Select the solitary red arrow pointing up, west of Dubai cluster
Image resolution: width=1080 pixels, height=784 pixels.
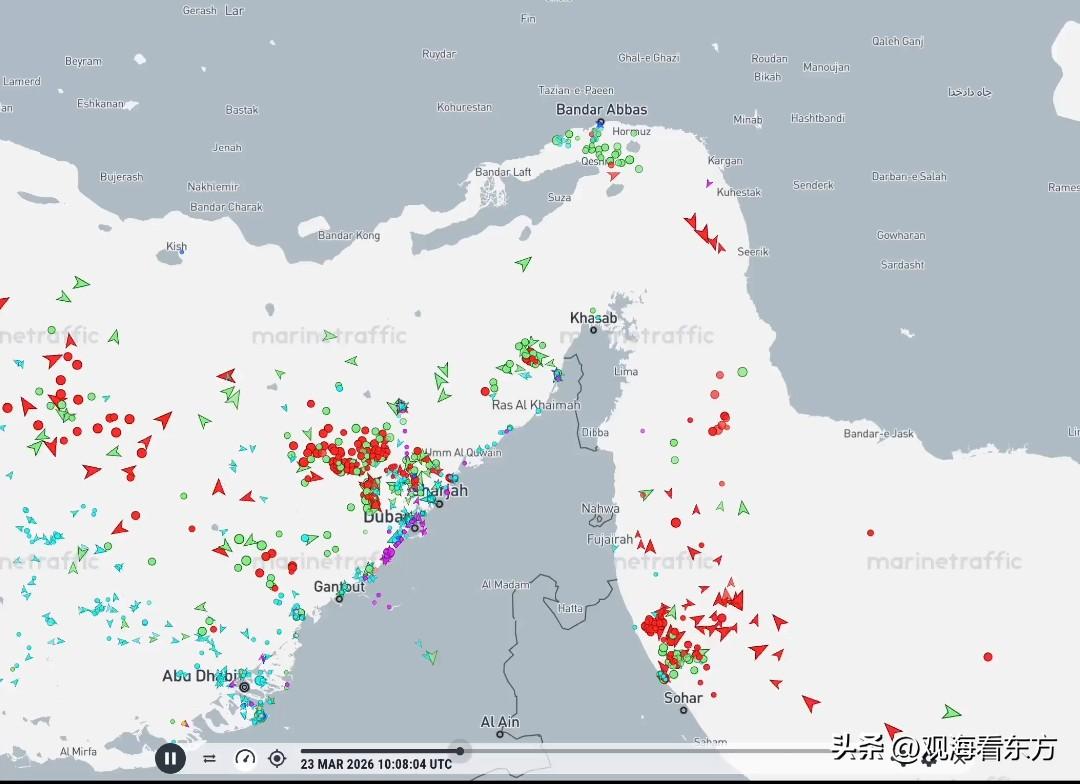[218, 488]
